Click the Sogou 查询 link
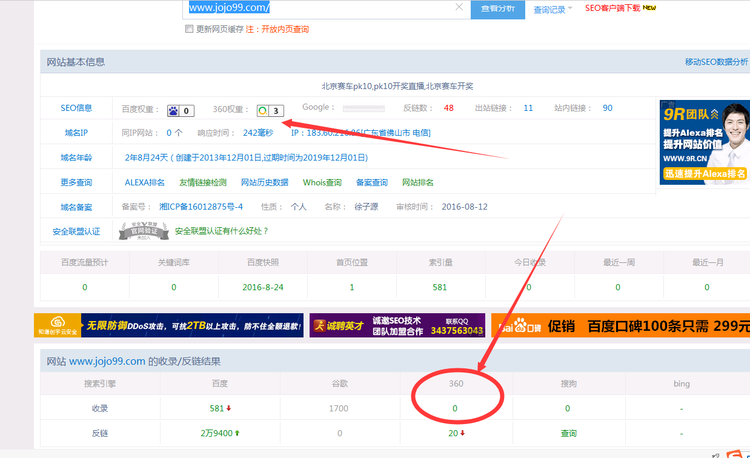 click(569, 433)
